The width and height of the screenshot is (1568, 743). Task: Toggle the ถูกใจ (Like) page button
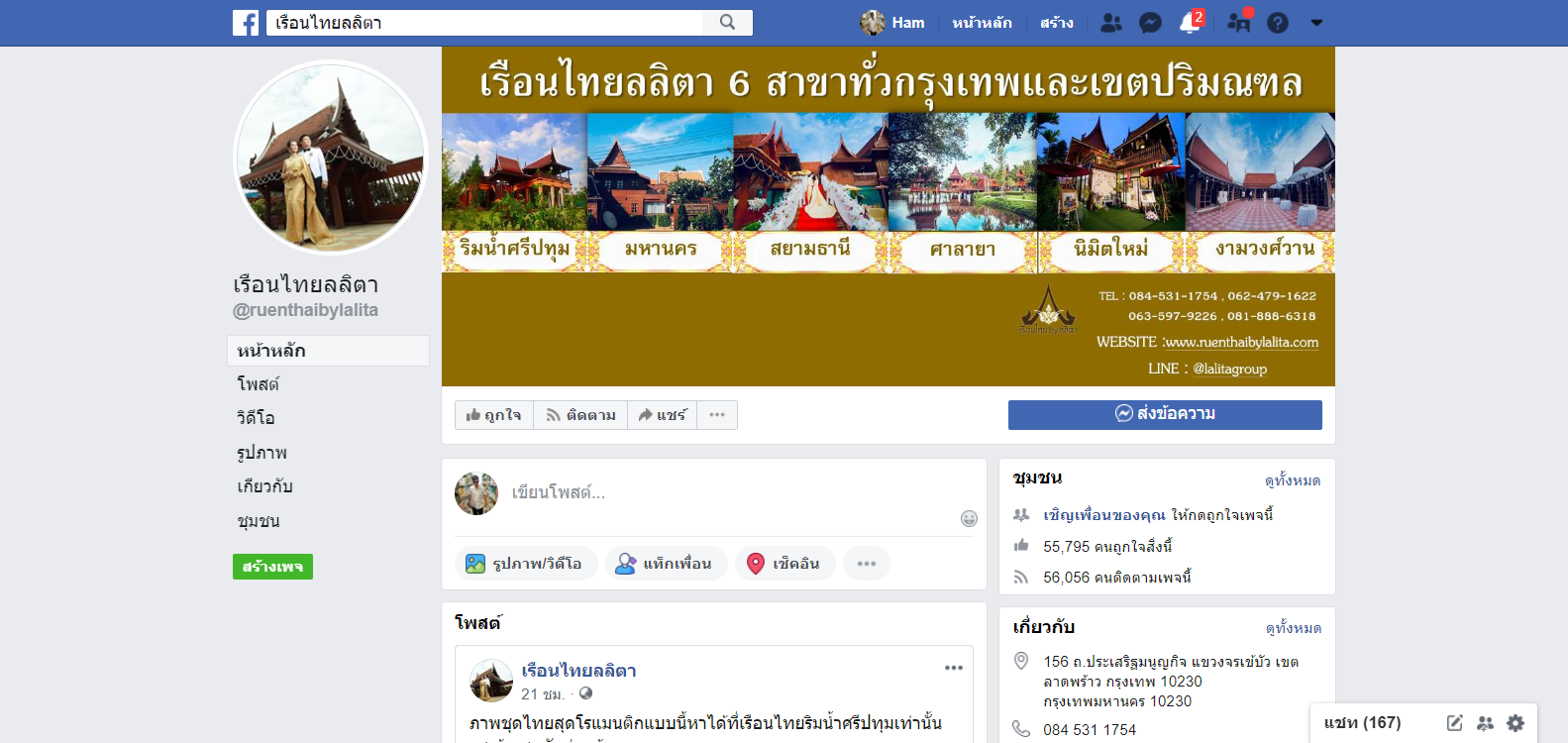click(494, 415)
